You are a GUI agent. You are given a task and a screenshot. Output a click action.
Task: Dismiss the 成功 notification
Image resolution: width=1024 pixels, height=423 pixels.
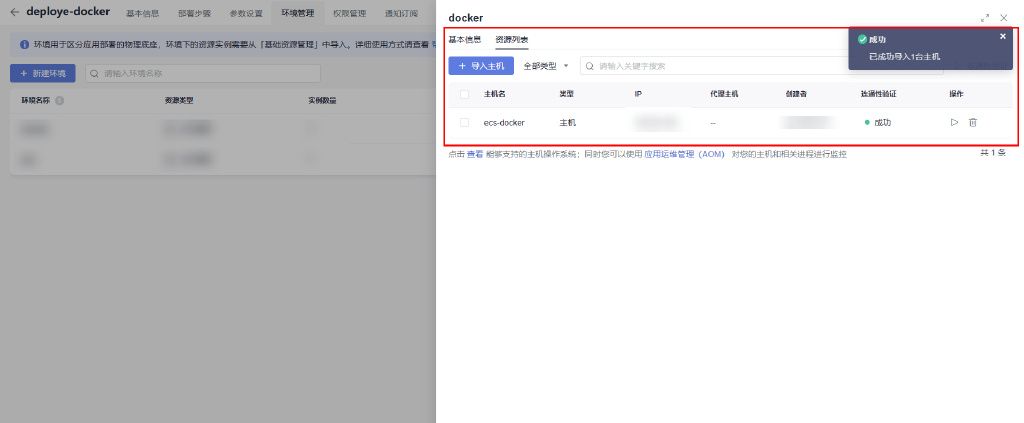[1003, 37]
